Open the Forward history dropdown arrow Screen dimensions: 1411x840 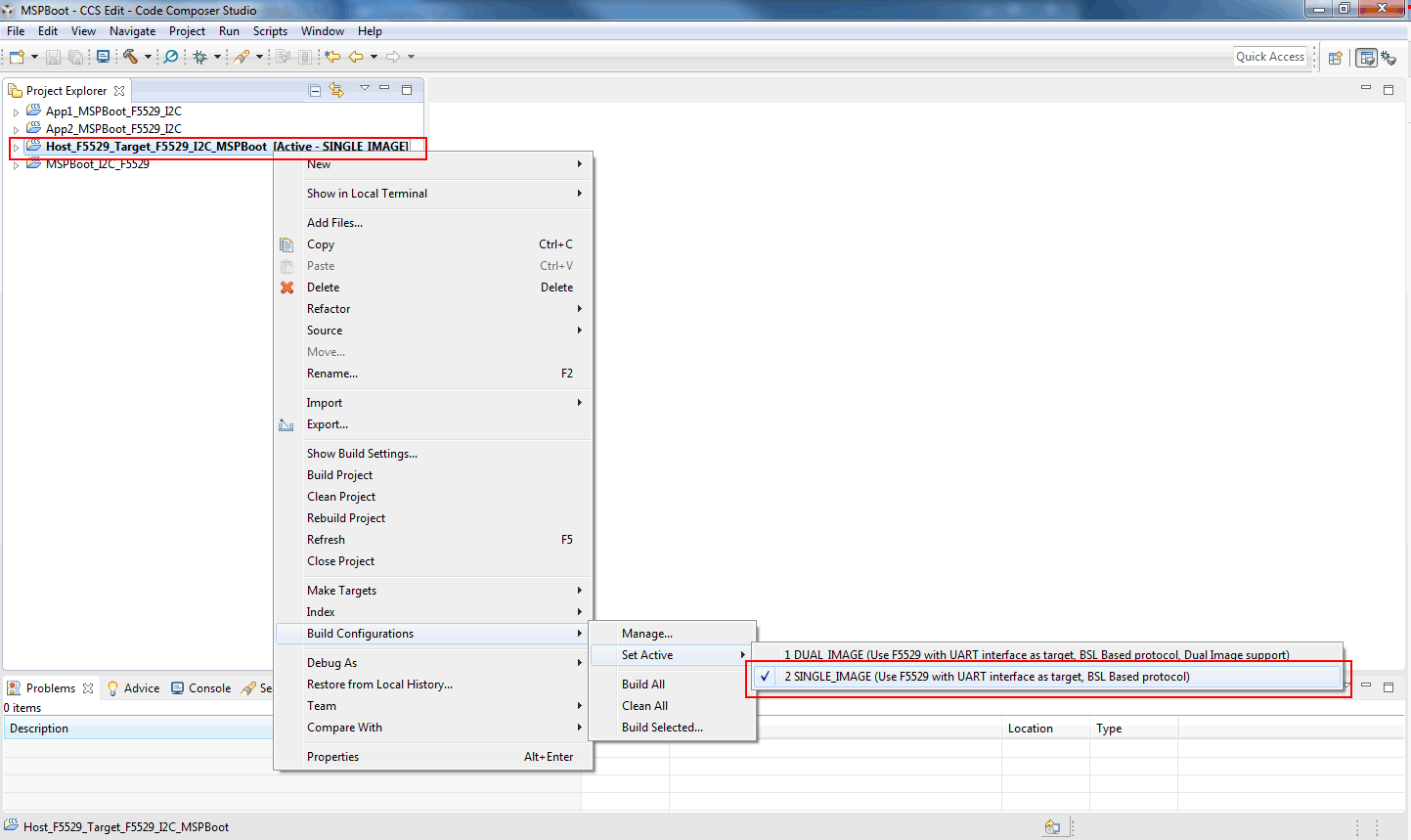(x=411, y=57)
